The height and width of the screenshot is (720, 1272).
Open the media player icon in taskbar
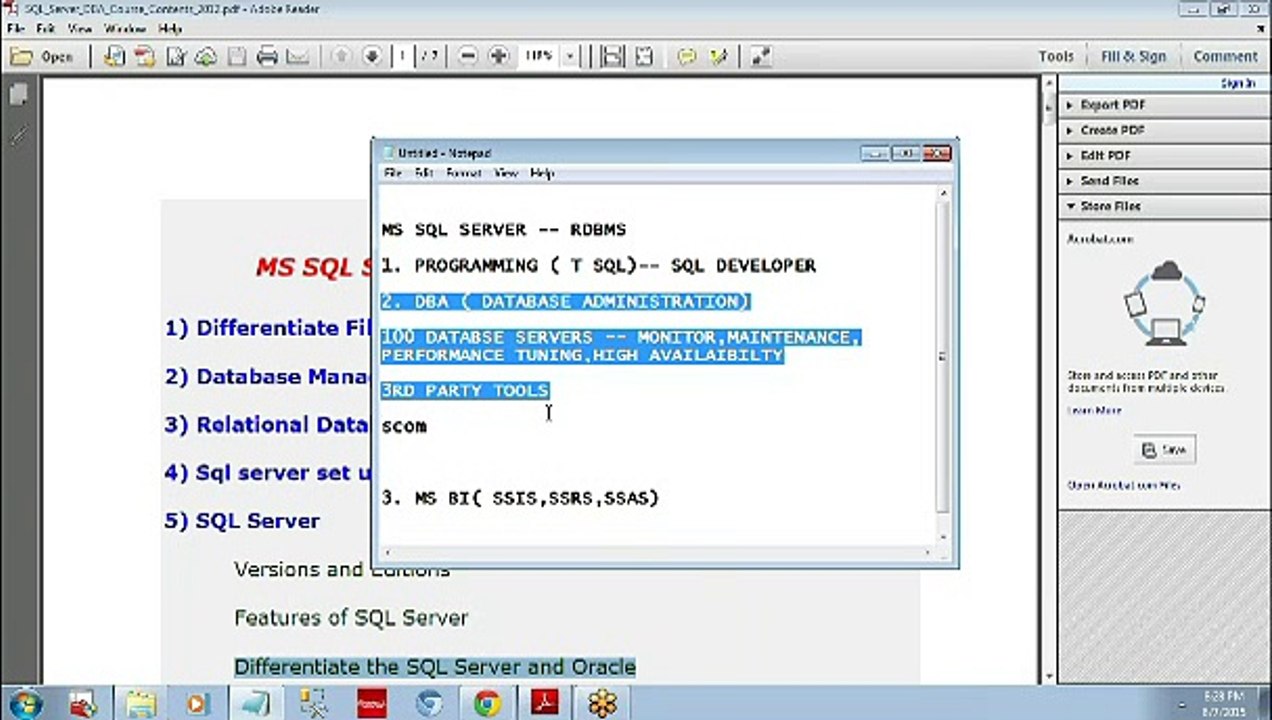click(197, 703)
